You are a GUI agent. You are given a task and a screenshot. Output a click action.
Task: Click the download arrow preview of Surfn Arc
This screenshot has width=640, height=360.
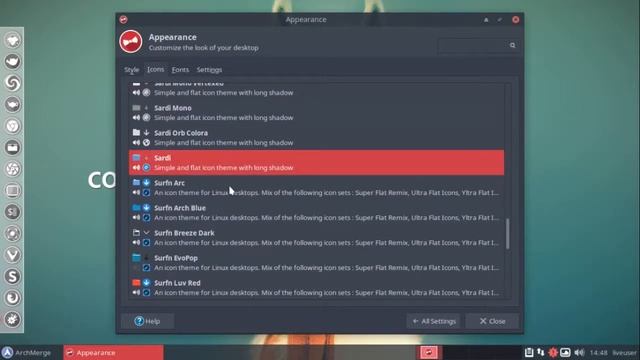click(146, 182)
